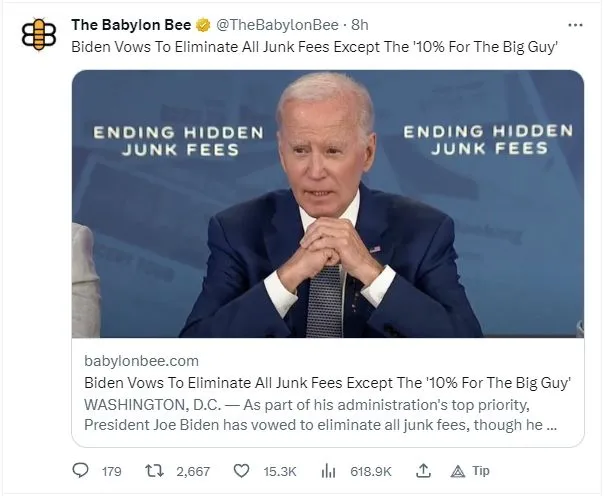The width and height of the screenshot is (604, 496).
Task: Click the WASHINGTON, D.C. article description
Action: (x=320, y=415)
